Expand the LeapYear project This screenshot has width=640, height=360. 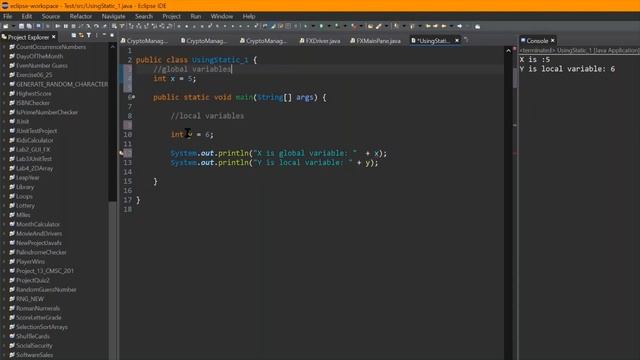point(4,178)
